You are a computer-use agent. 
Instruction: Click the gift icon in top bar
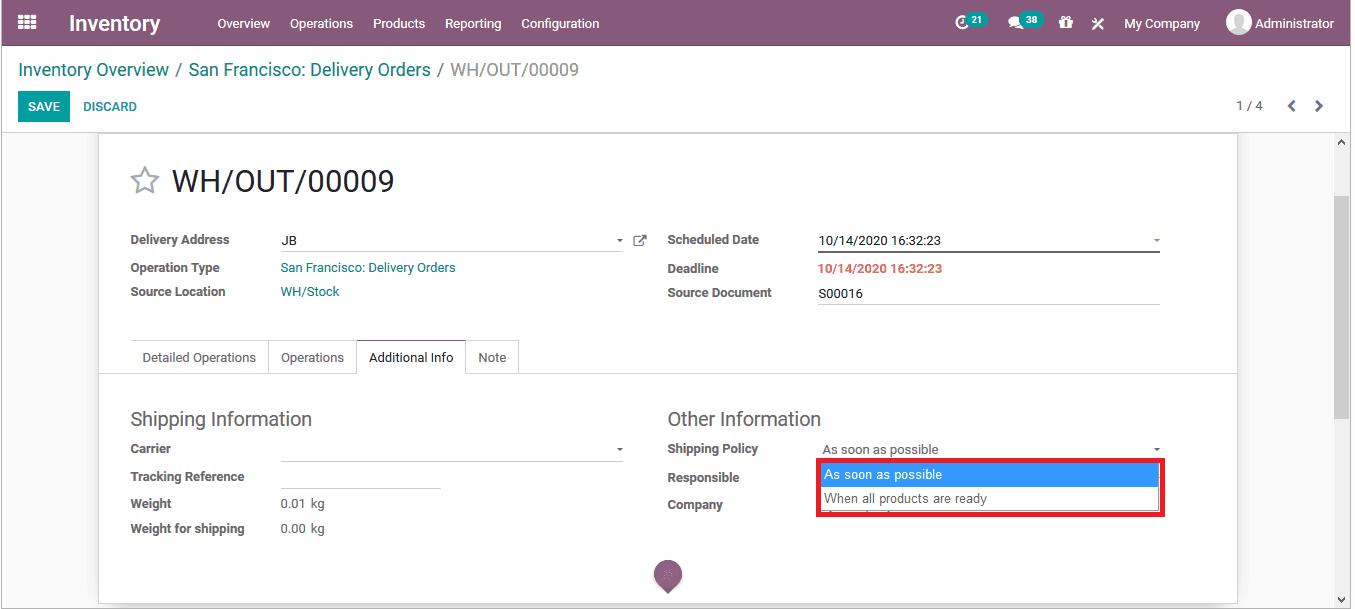(x=1066, y=22)
